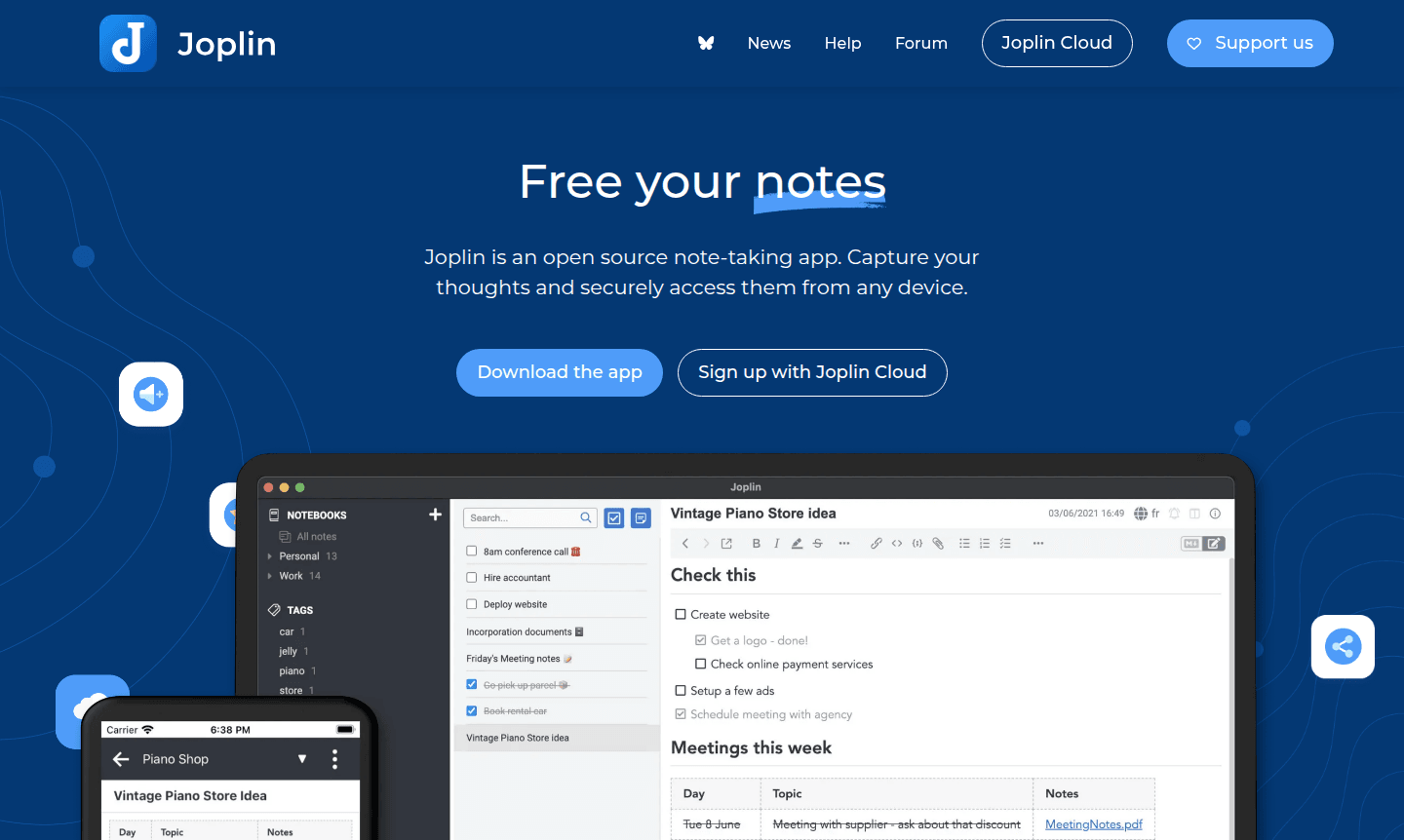Click the floating megaphone icon
The image size is (1404, 840).
[x=151, y=394]
